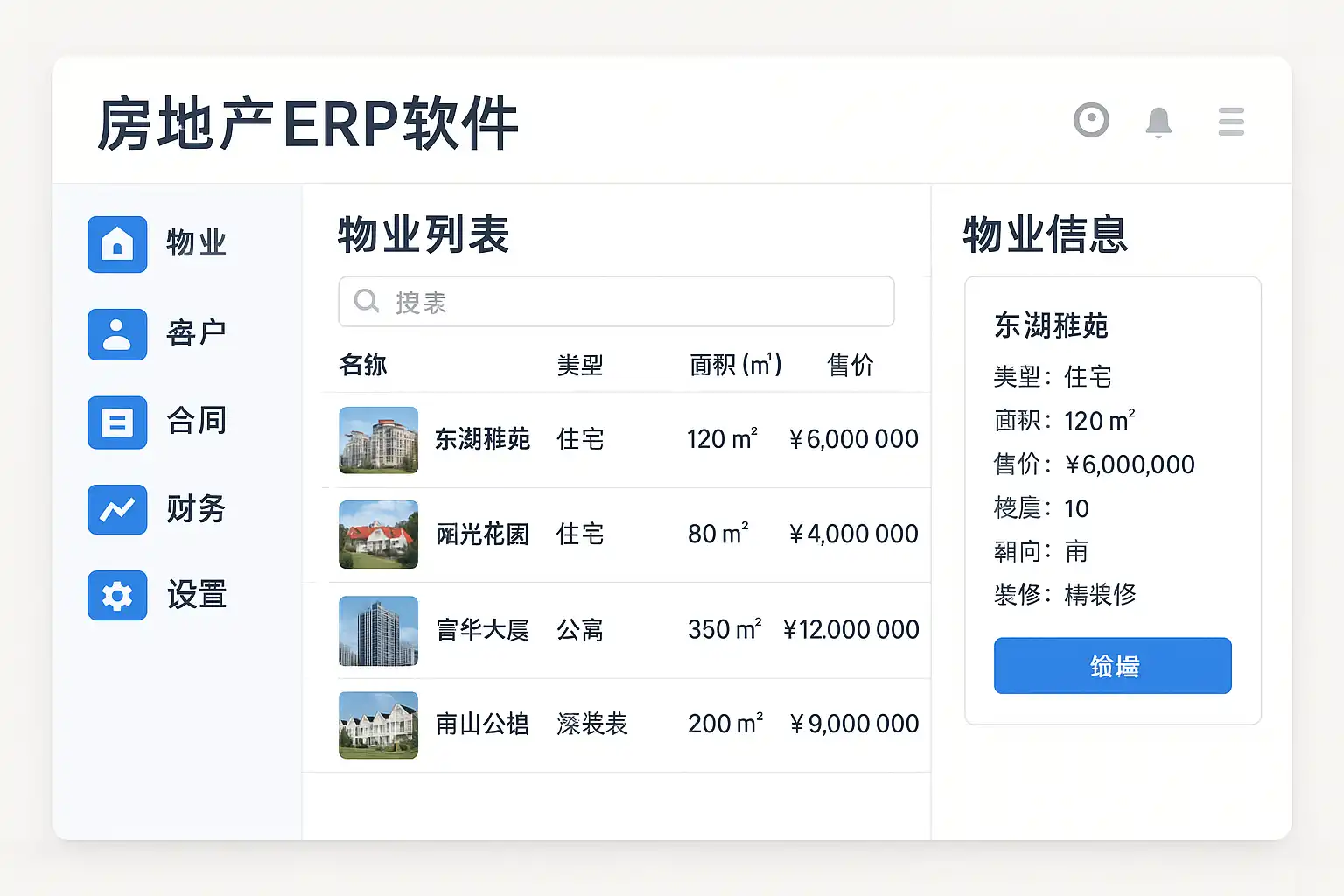The width and height of the screenshot is (1344, 896).
Task: Click the second column header, left of 面积
Action: click(x=580, y=365)
